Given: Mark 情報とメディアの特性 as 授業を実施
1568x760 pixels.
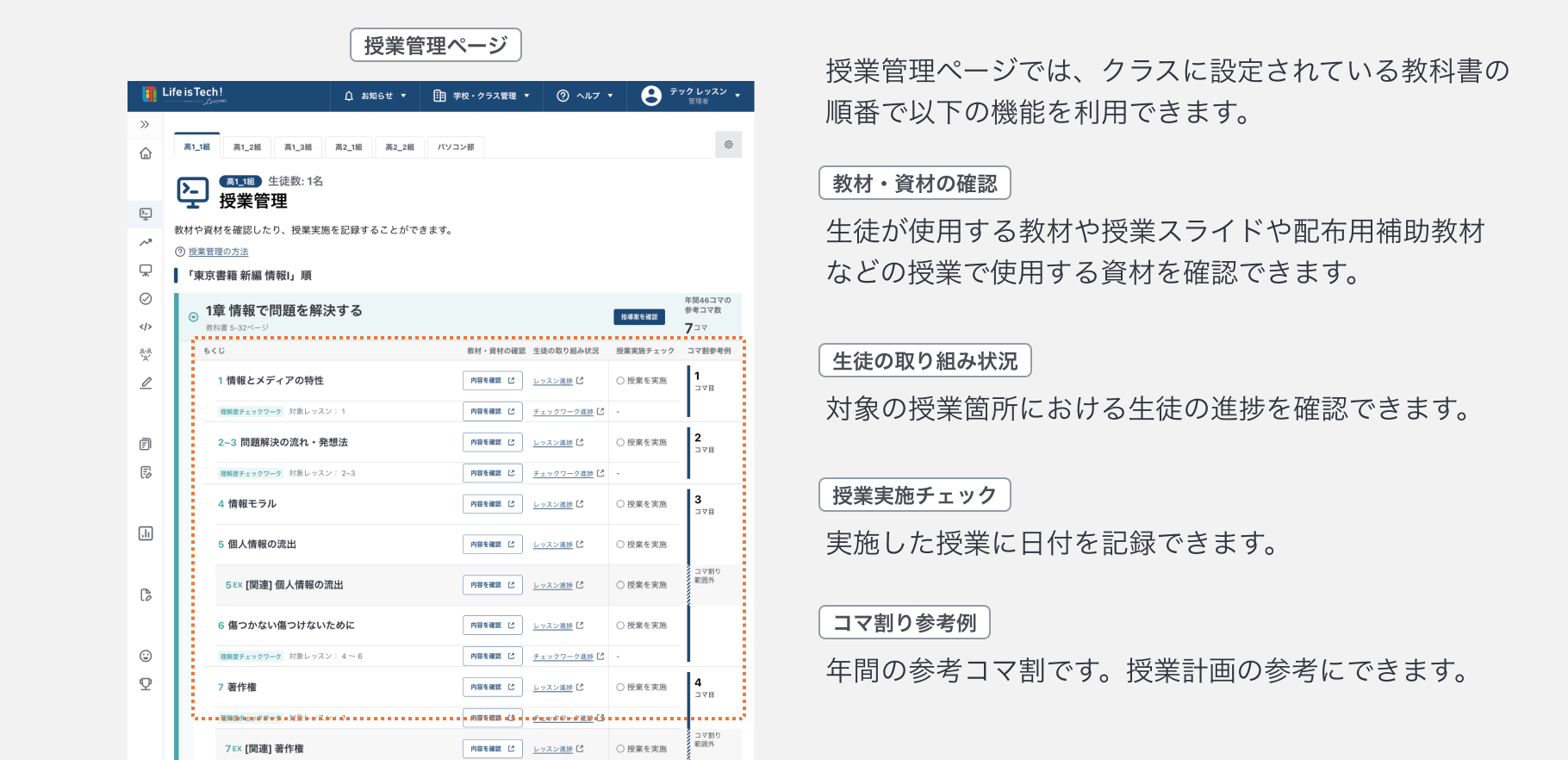Looking at the screenshot, I should (x=642, y=381).
